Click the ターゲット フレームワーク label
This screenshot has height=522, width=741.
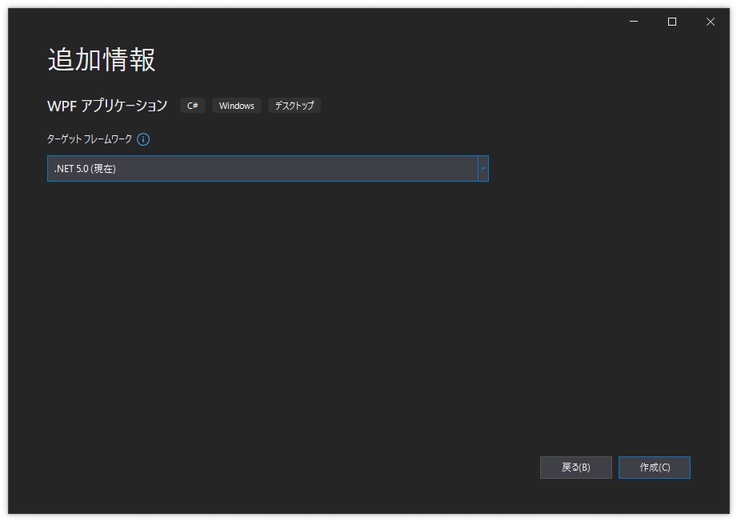(x=89, y=139)
